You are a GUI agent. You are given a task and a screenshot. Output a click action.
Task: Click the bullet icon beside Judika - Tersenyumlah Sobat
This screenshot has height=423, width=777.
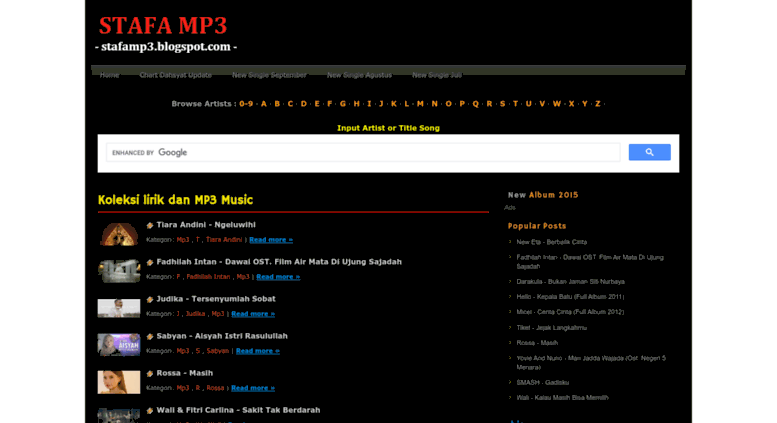(x=150, y=300)
